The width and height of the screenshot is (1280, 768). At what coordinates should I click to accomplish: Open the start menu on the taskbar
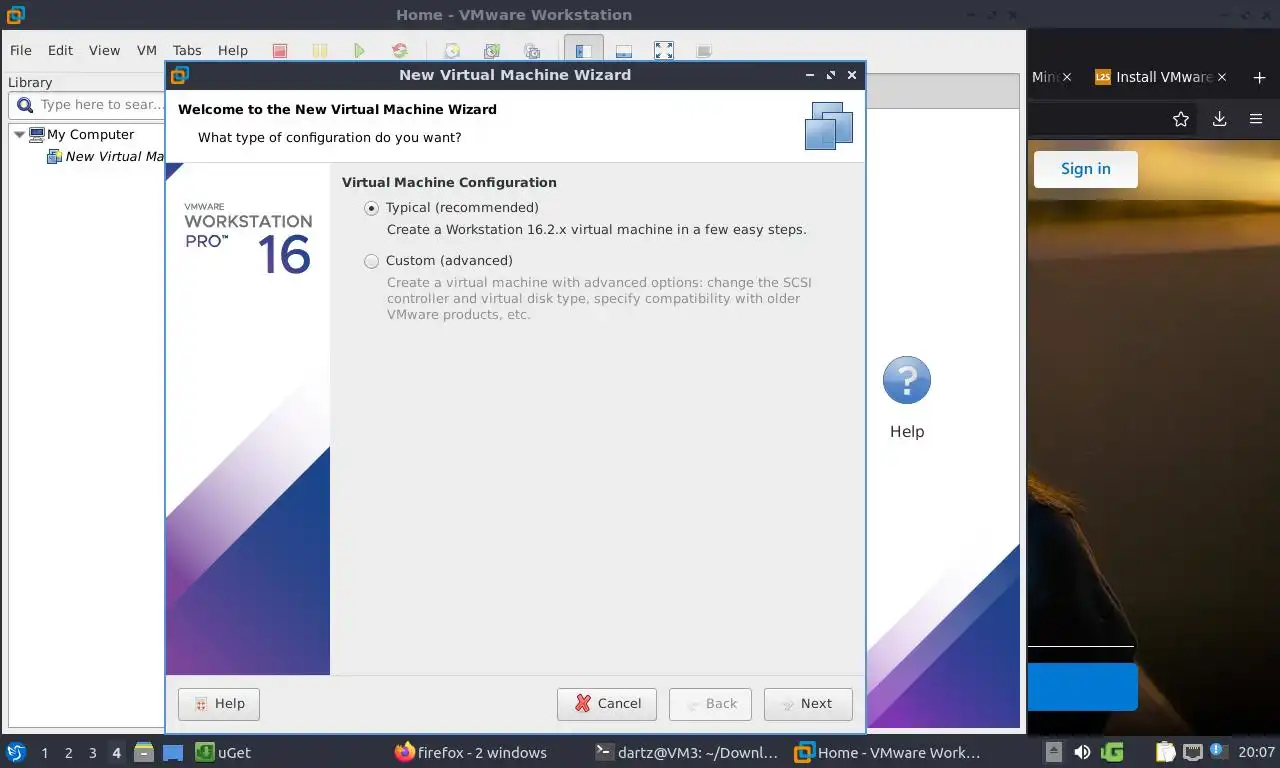(x=15, y=752)
